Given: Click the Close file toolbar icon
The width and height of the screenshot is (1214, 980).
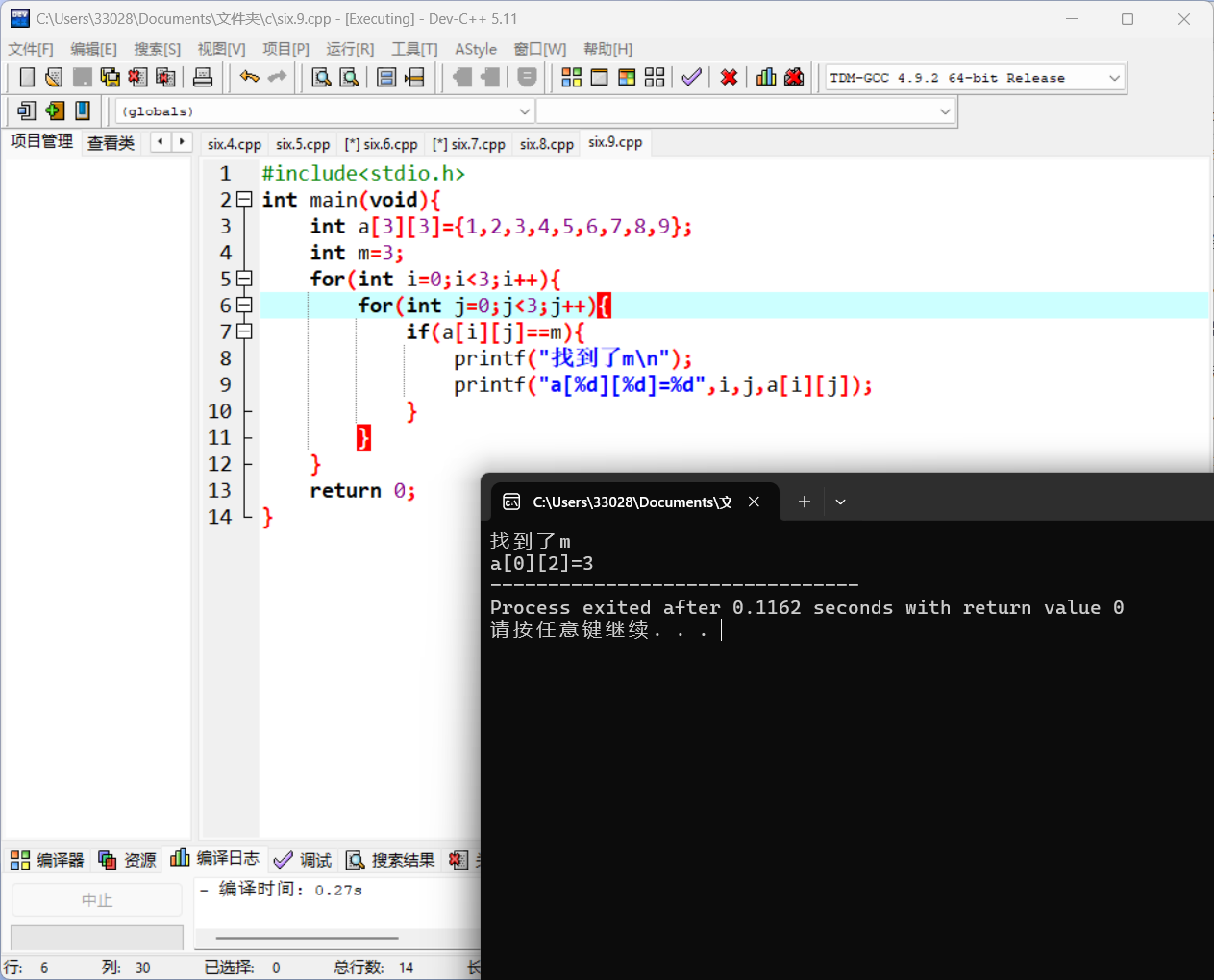Looking at the screenshot, I should point(137,77).
